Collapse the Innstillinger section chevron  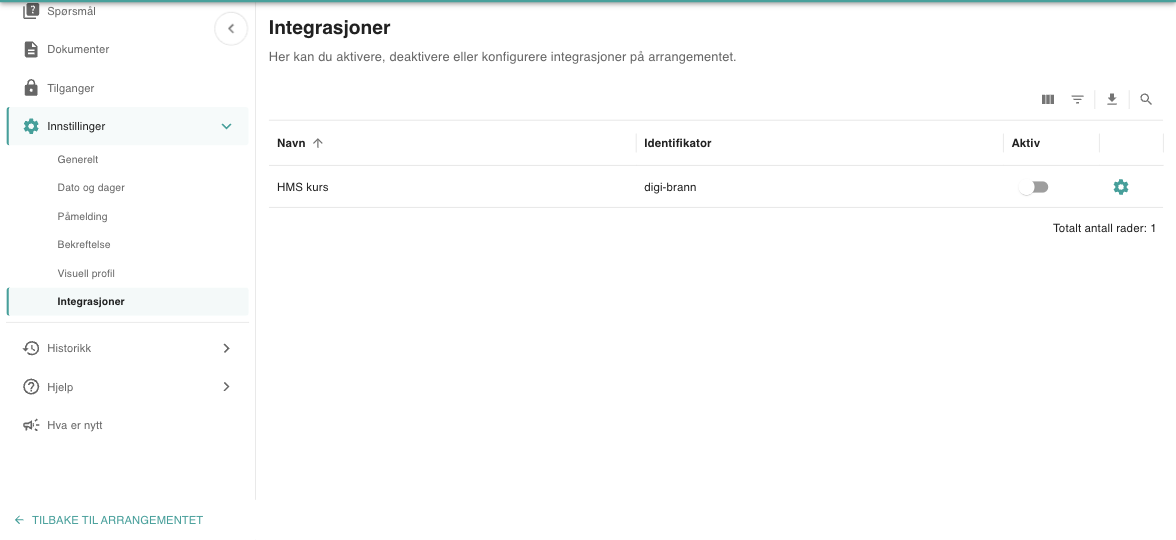click(226, 126)
